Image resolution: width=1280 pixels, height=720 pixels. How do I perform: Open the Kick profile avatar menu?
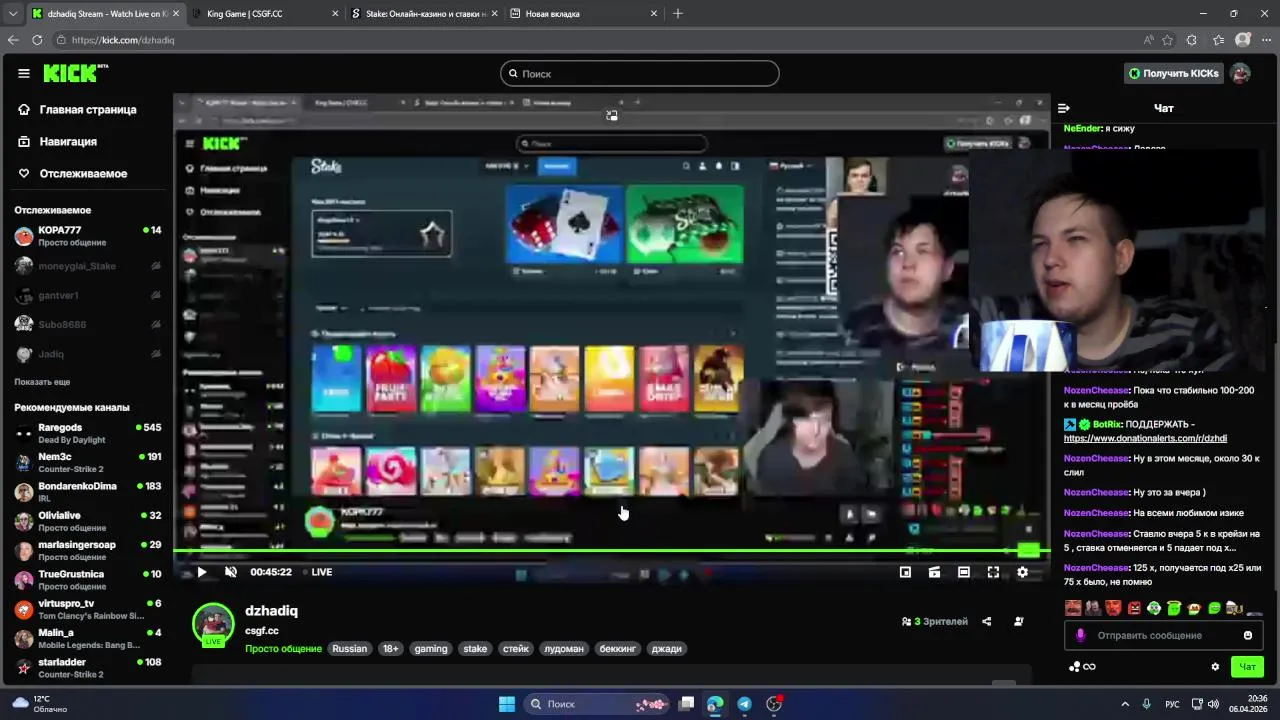(x=1240, y=73)
